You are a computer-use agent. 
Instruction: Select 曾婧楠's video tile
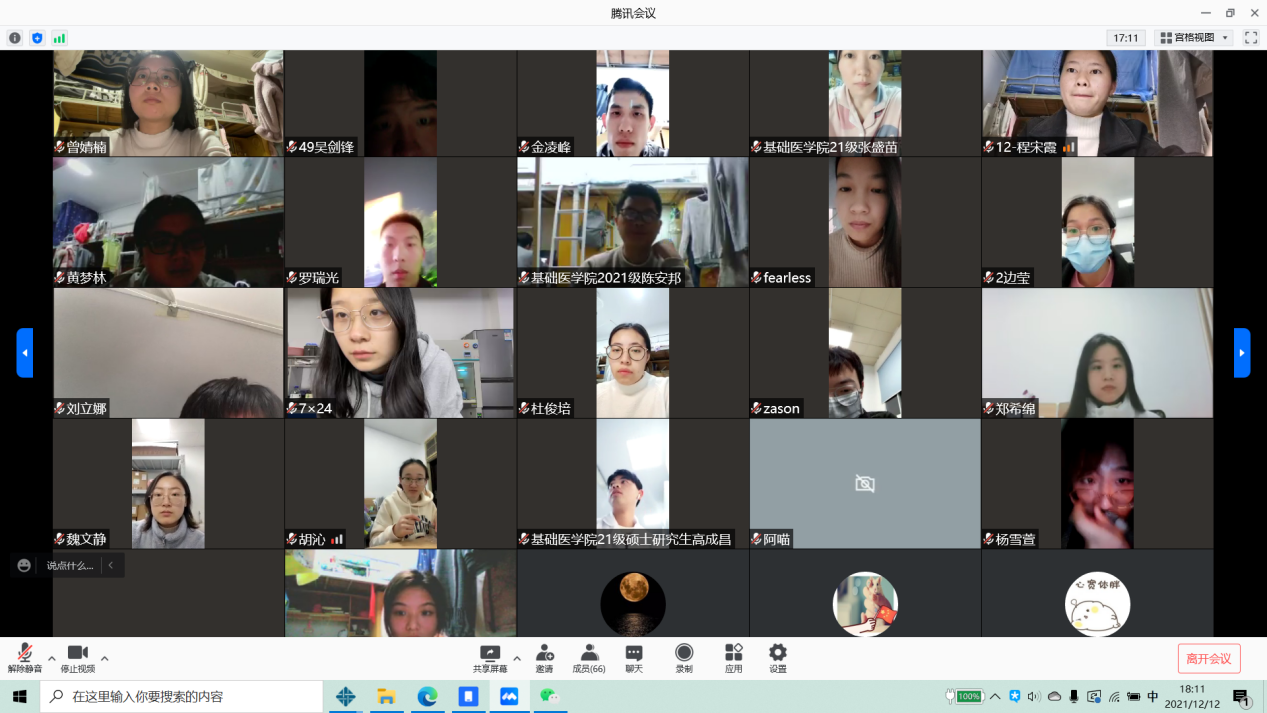click(x=168, y=104)
